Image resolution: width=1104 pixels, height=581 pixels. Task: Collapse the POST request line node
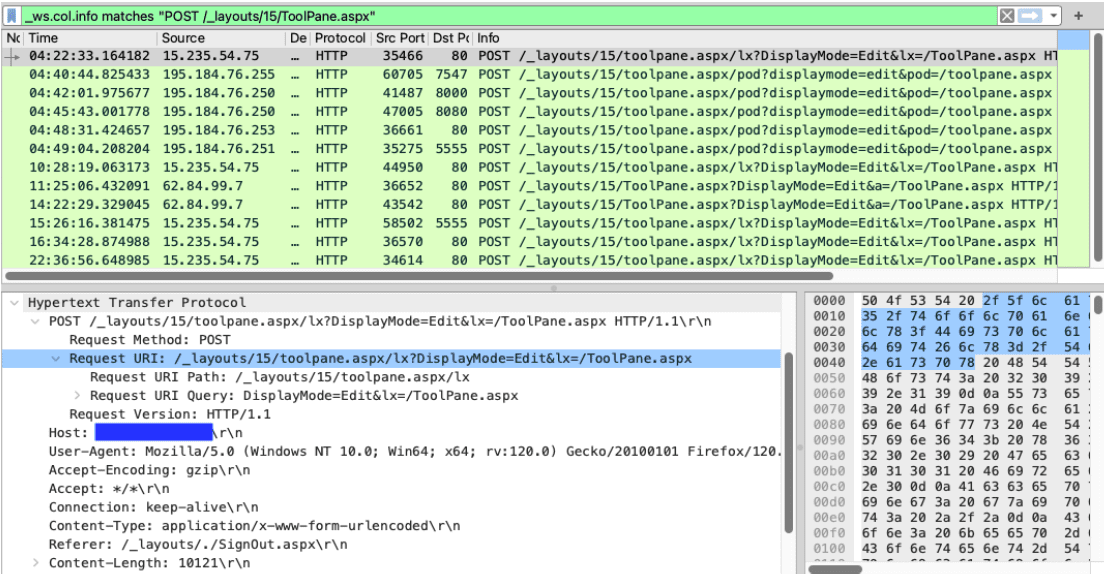click(x=37, y=321)
